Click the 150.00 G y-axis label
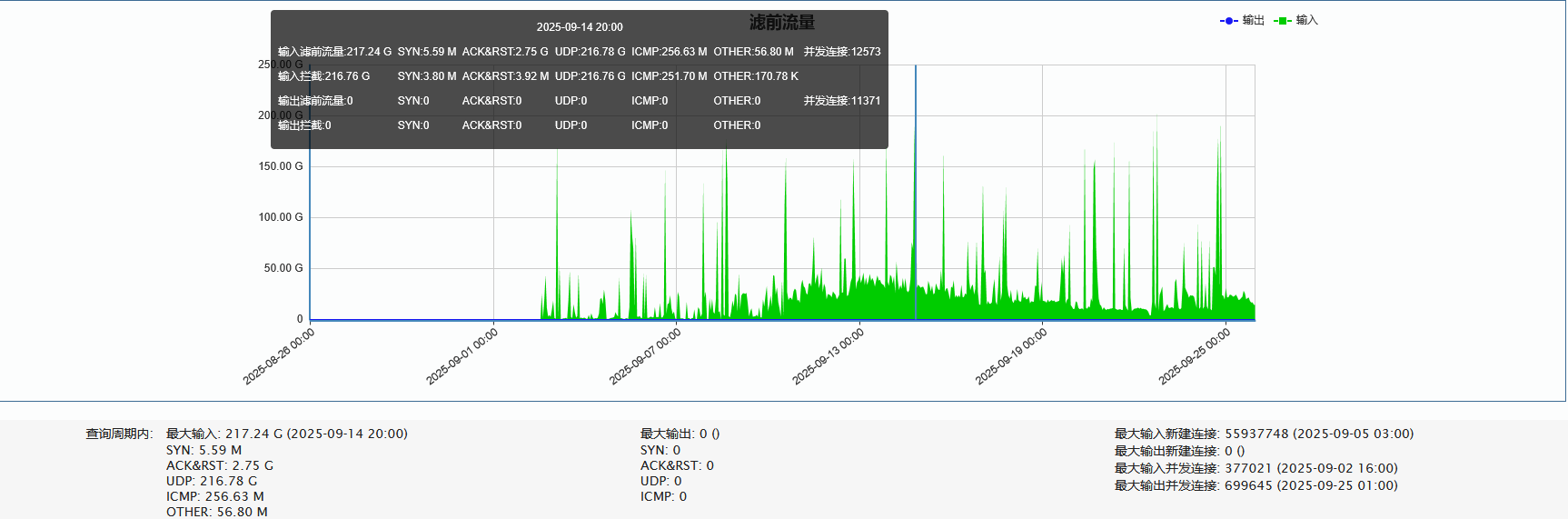1568x519 pixels. coord(281,166)
